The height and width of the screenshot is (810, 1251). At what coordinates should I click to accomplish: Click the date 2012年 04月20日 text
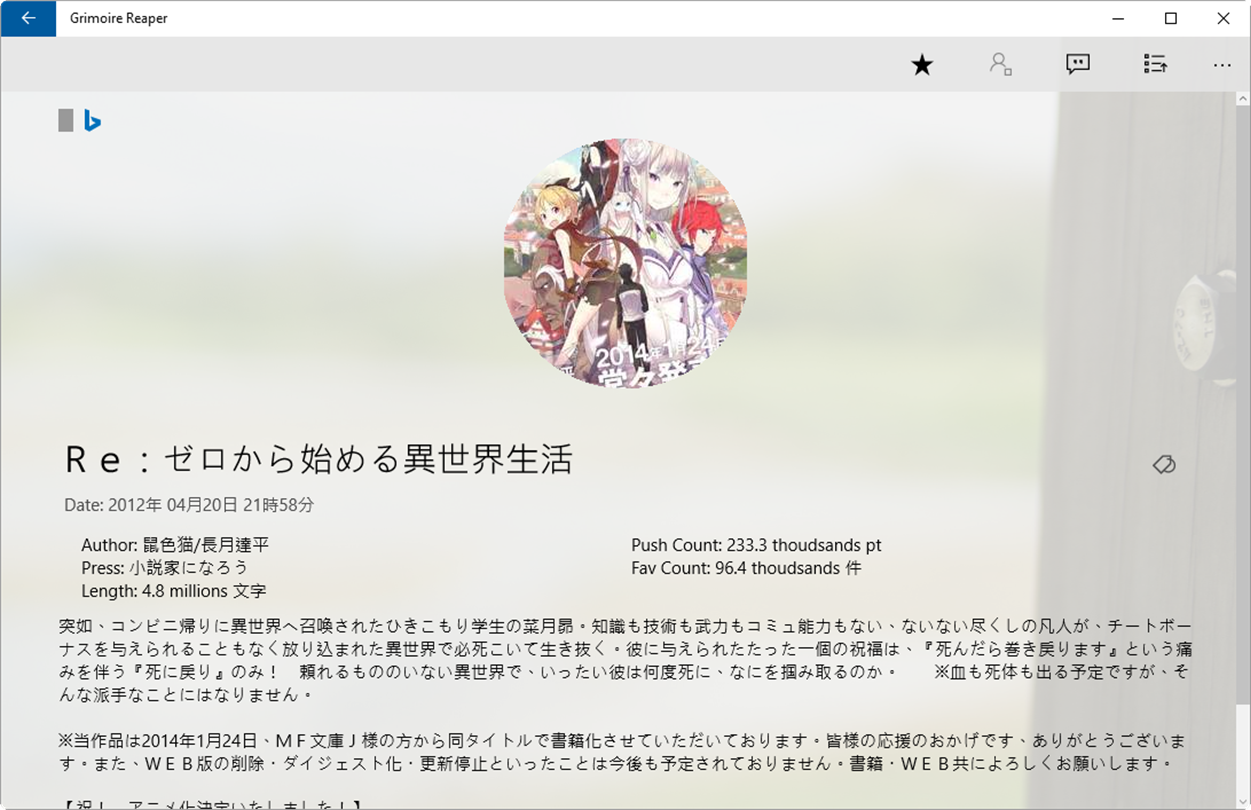(189, 505)
